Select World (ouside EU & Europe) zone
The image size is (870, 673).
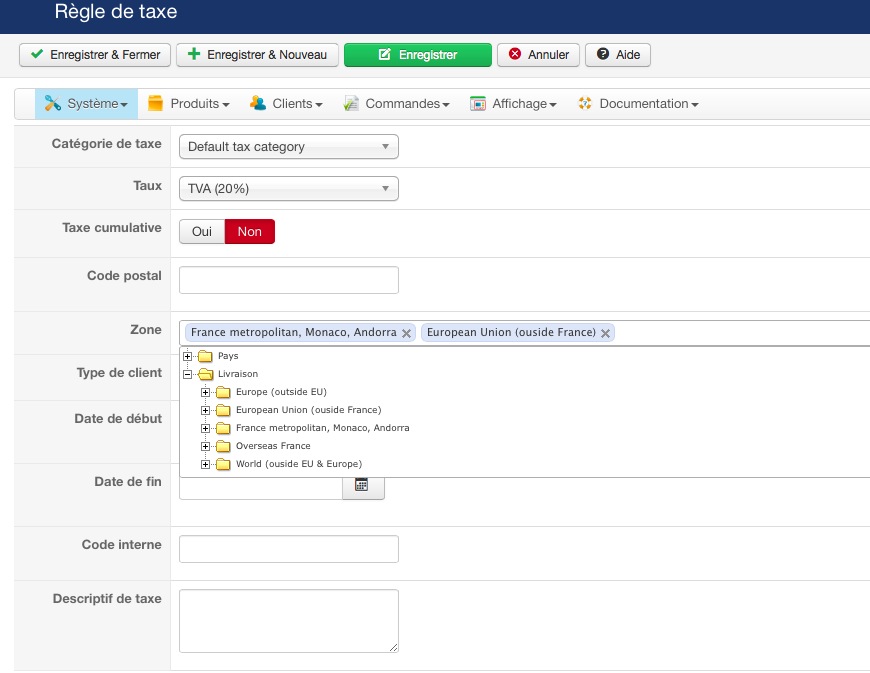pos(299,464)
